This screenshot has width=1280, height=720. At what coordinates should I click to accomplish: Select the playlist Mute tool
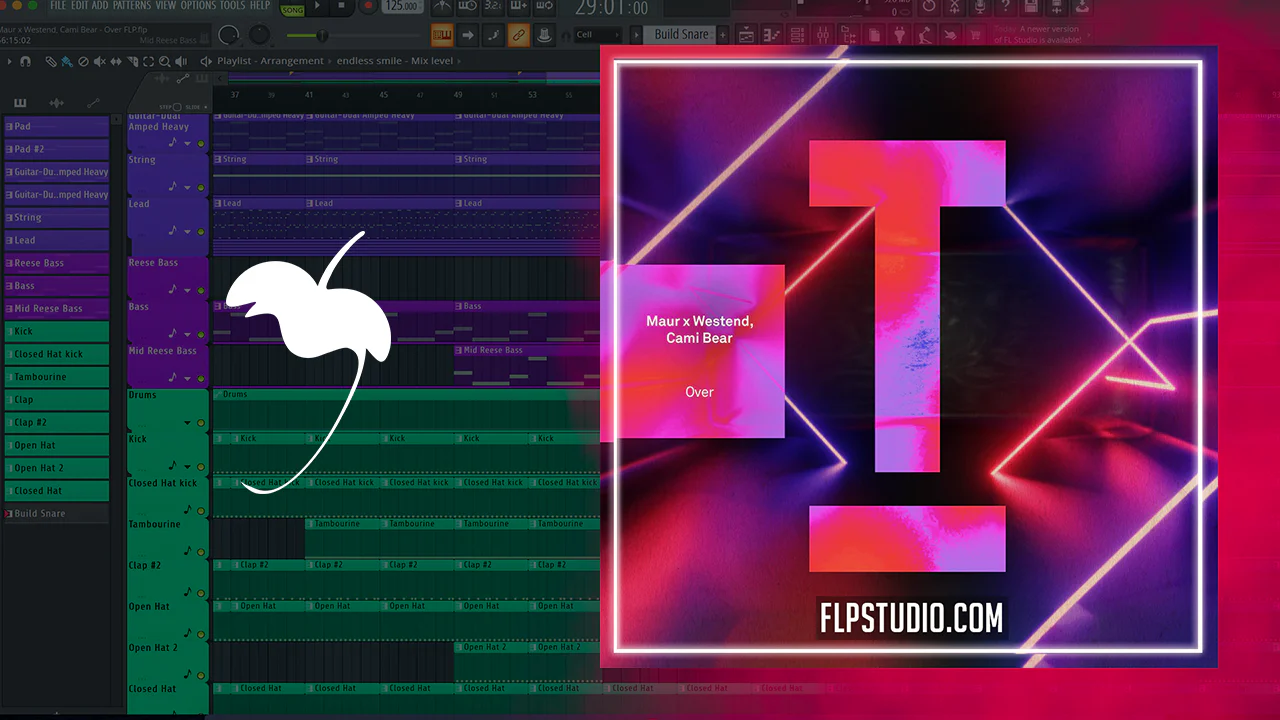point(99,61)
